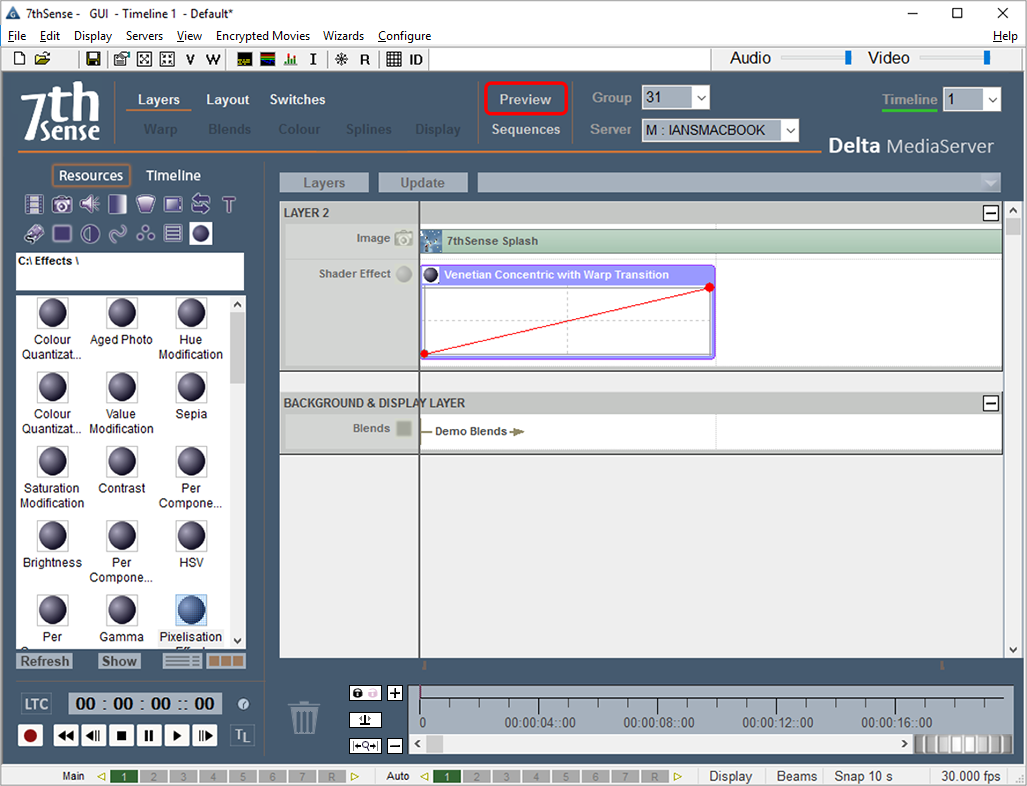Save the show with the floppy disk icon
Screen dimensions: 1027x786
pyautogui.click(x=93, y=59)
